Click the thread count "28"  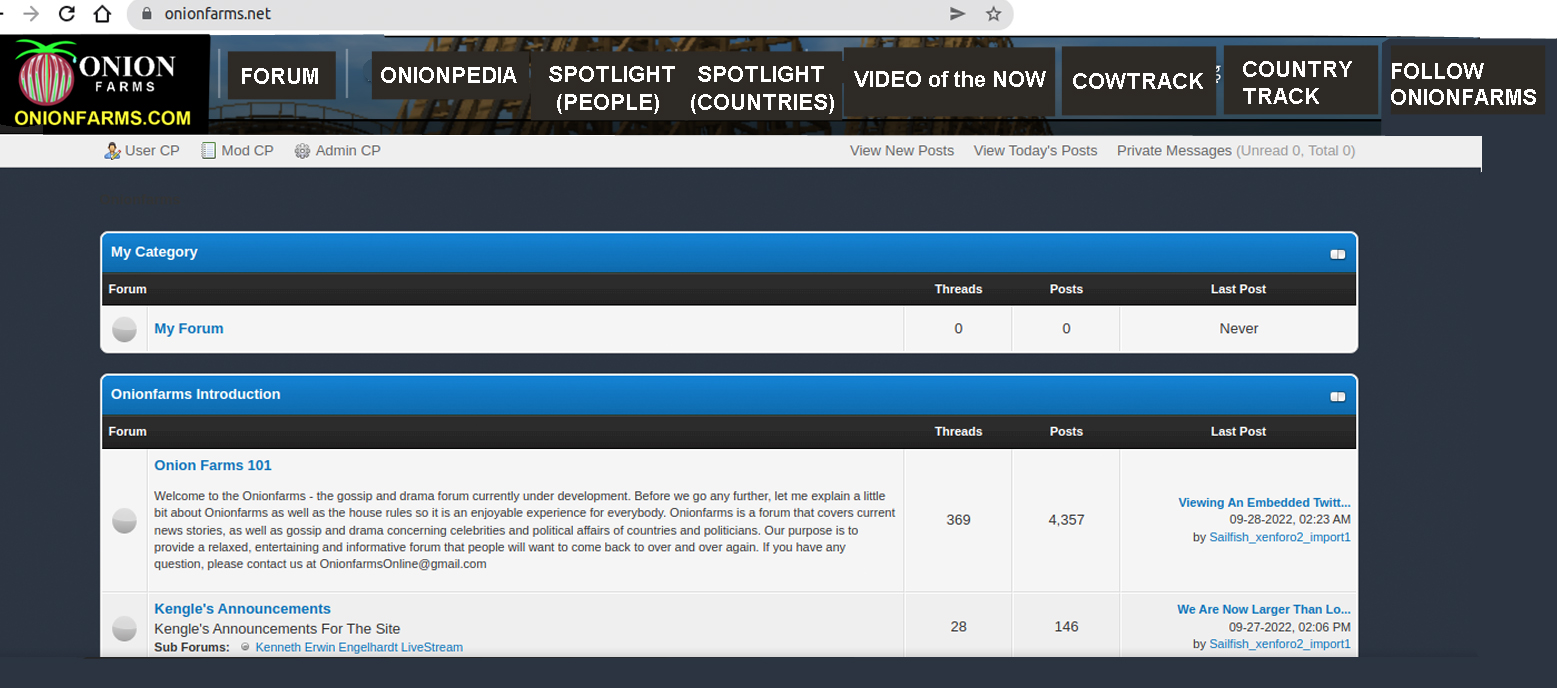click(958, 627)
